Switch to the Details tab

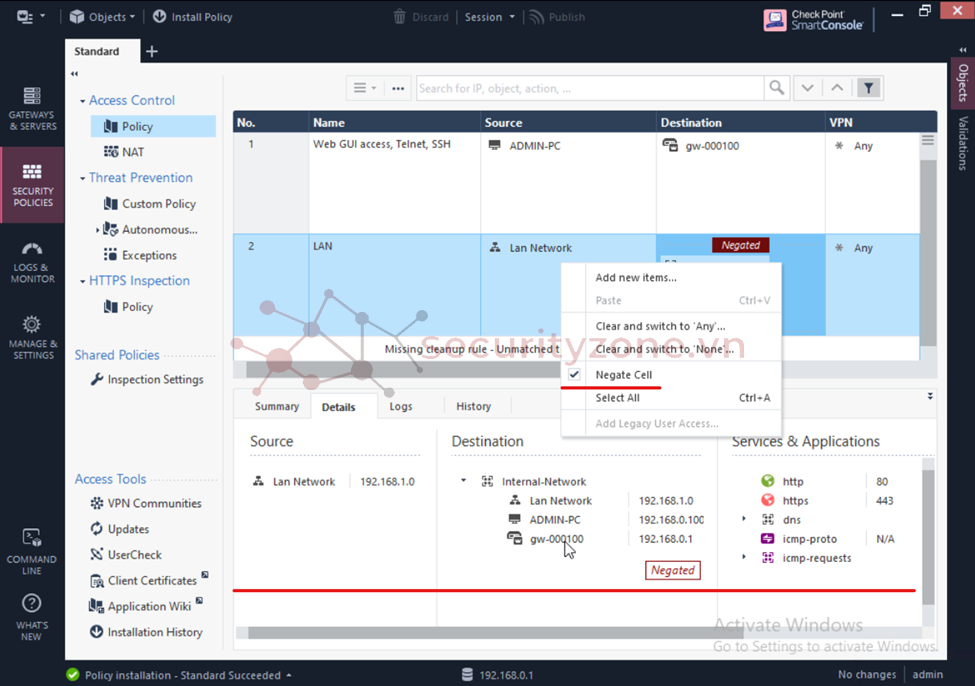339,407
